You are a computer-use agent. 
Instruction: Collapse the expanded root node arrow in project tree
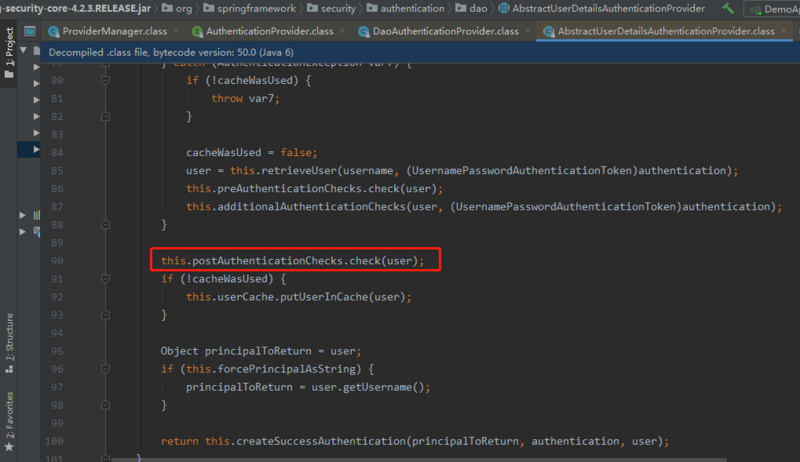coord(23,50)
